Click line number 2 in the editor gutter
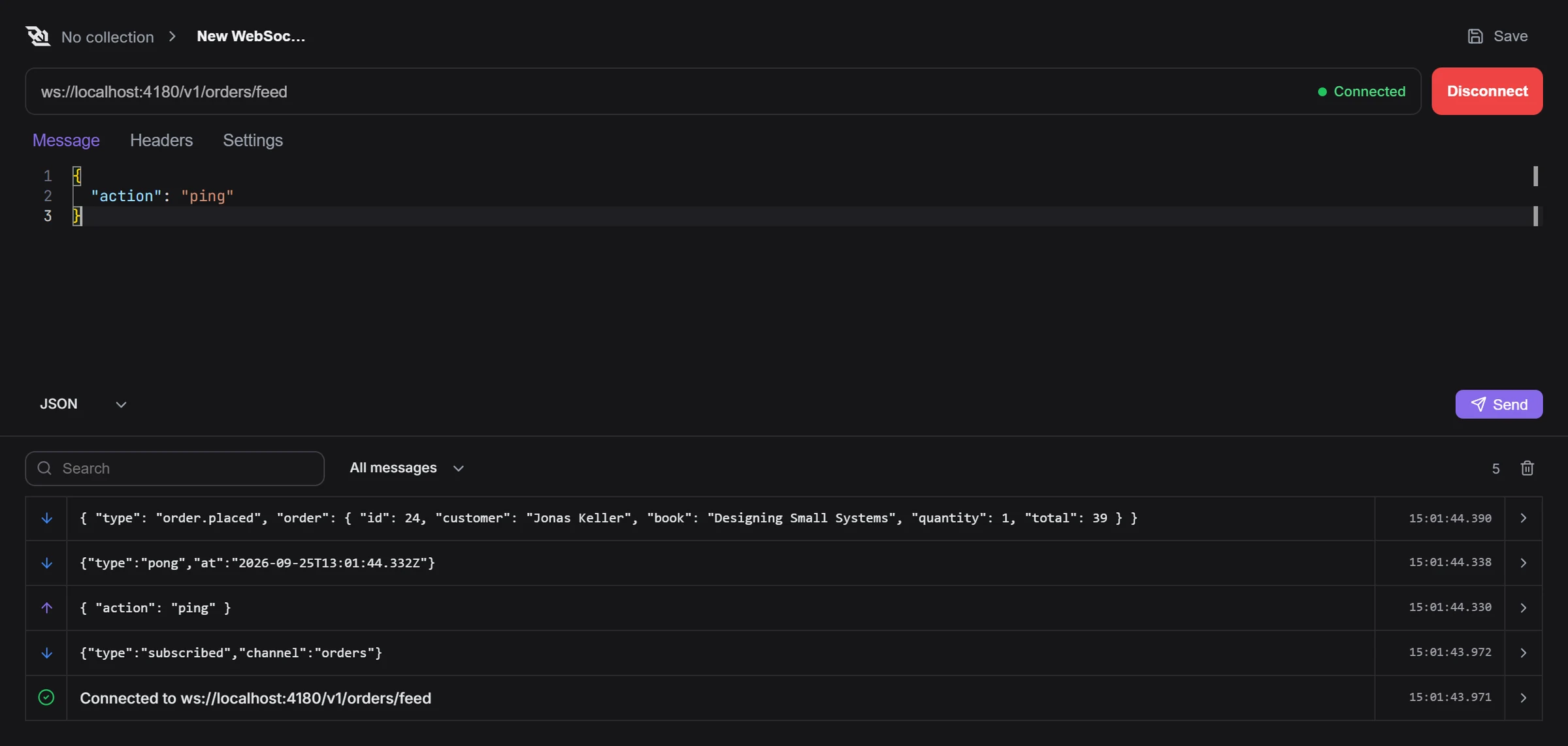1568x746 pixels. coord(48,196)
